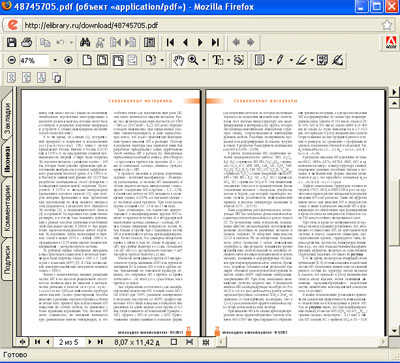
Task: Open the text select tool dropdown
Action: (229, 61)
